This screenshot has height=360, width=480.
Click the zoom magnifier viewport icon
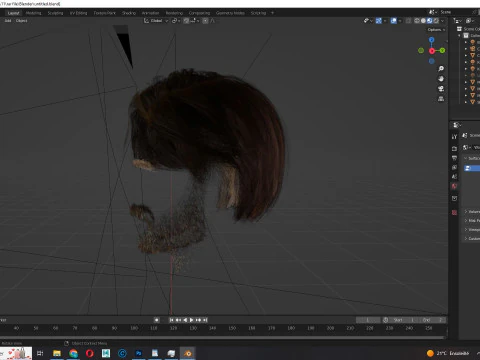coord(441,69)
